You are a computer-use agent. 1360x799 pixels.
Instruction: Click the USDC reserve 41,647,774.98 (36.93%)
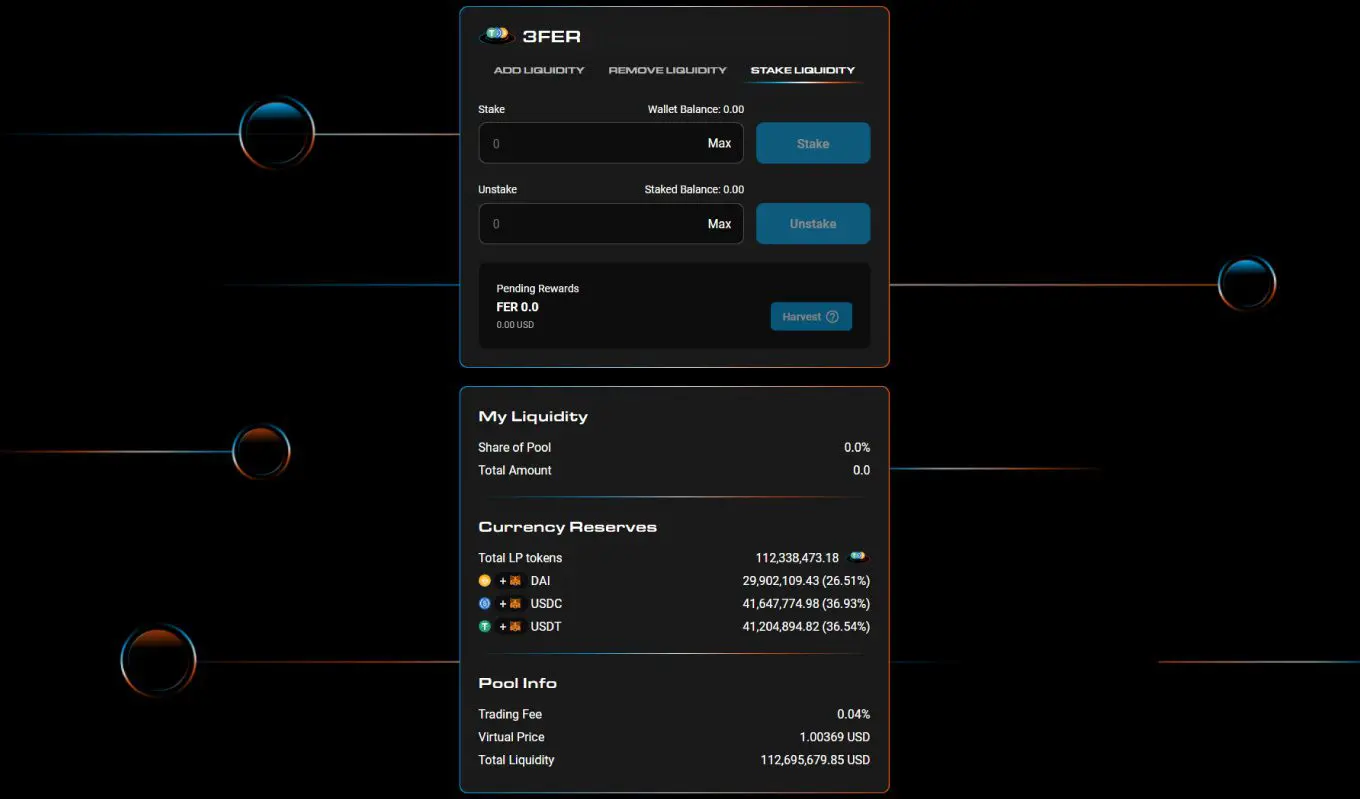pos(806,604)
